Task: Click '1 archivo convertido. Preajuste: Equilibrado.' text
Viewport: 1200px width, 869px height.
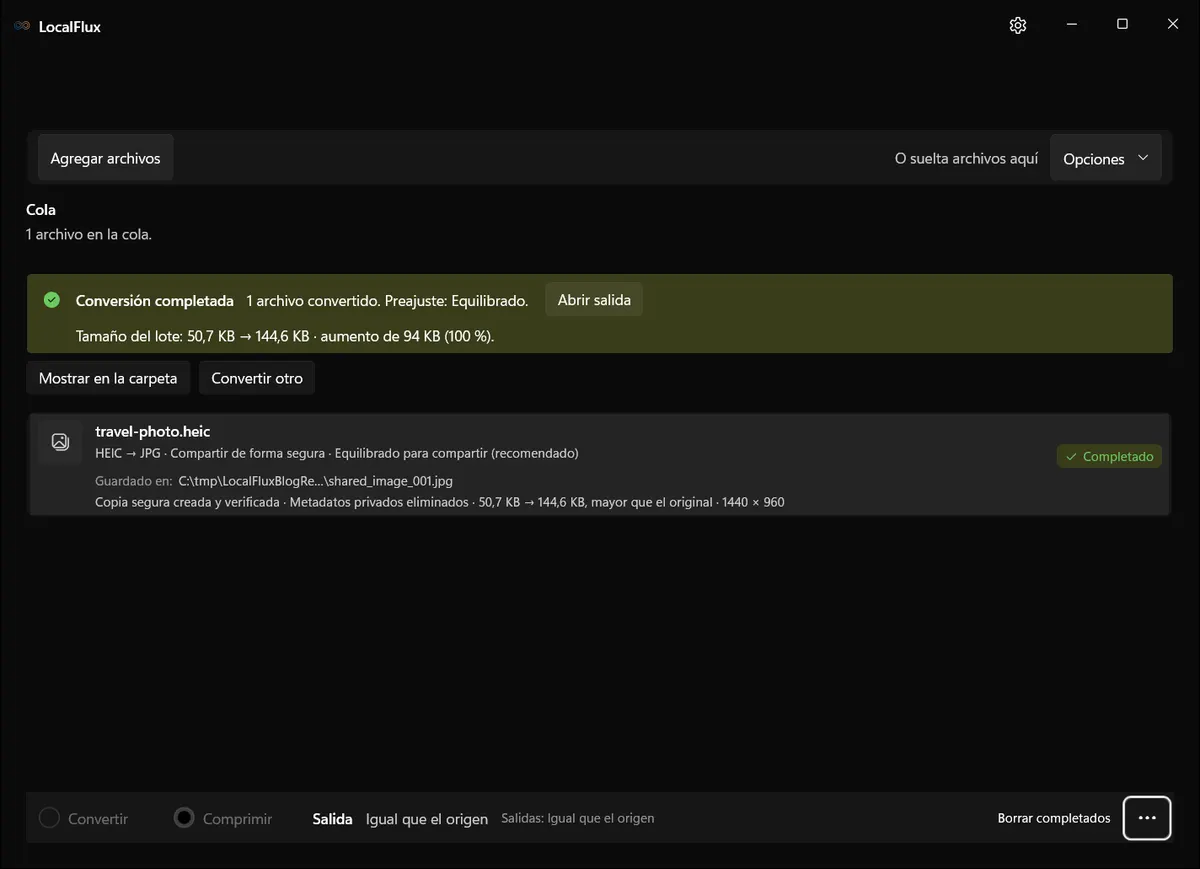Action: (x=387, y=300)
